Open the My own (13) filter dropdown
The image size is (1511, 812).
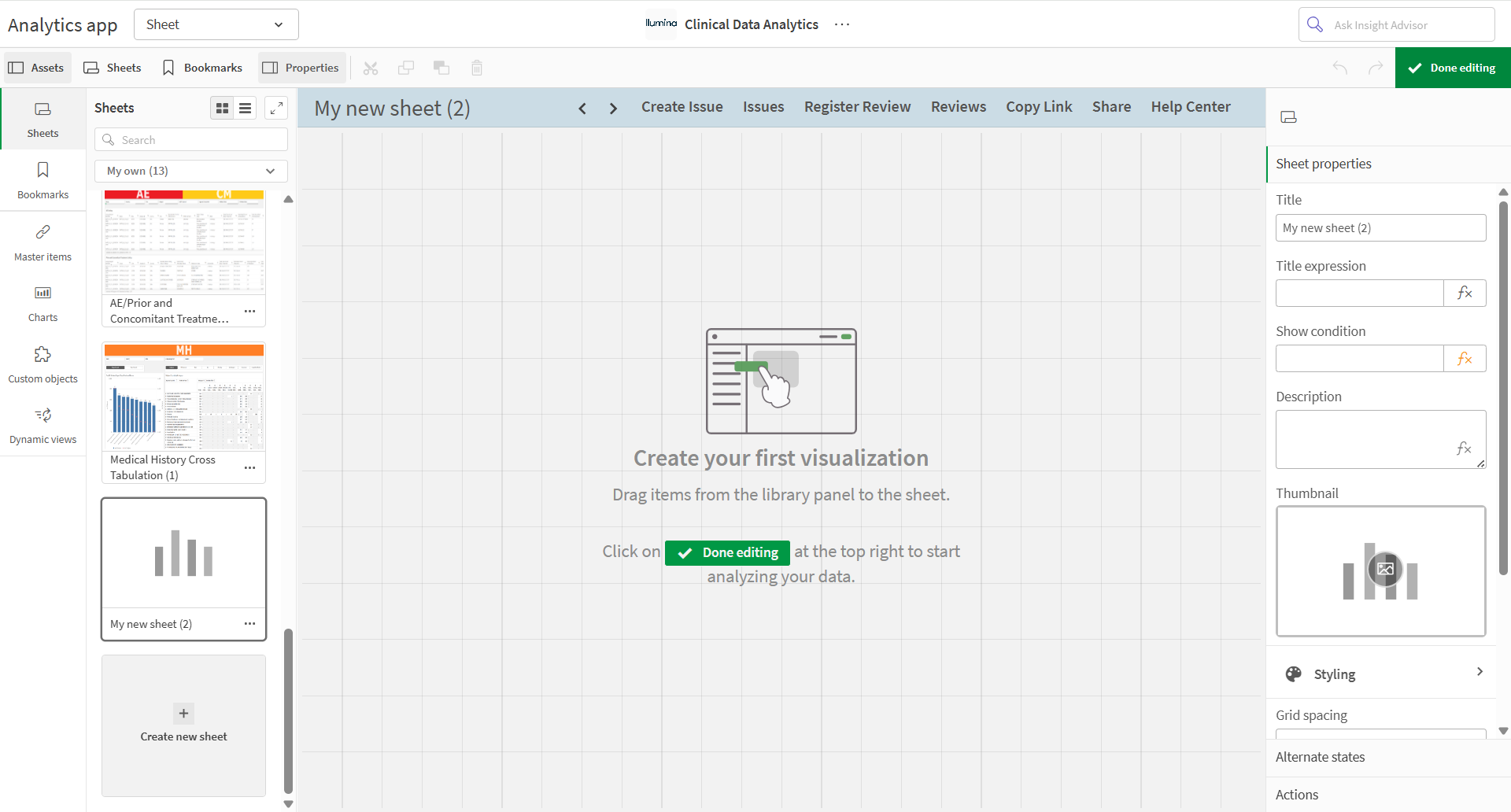(x=191, y=171)
